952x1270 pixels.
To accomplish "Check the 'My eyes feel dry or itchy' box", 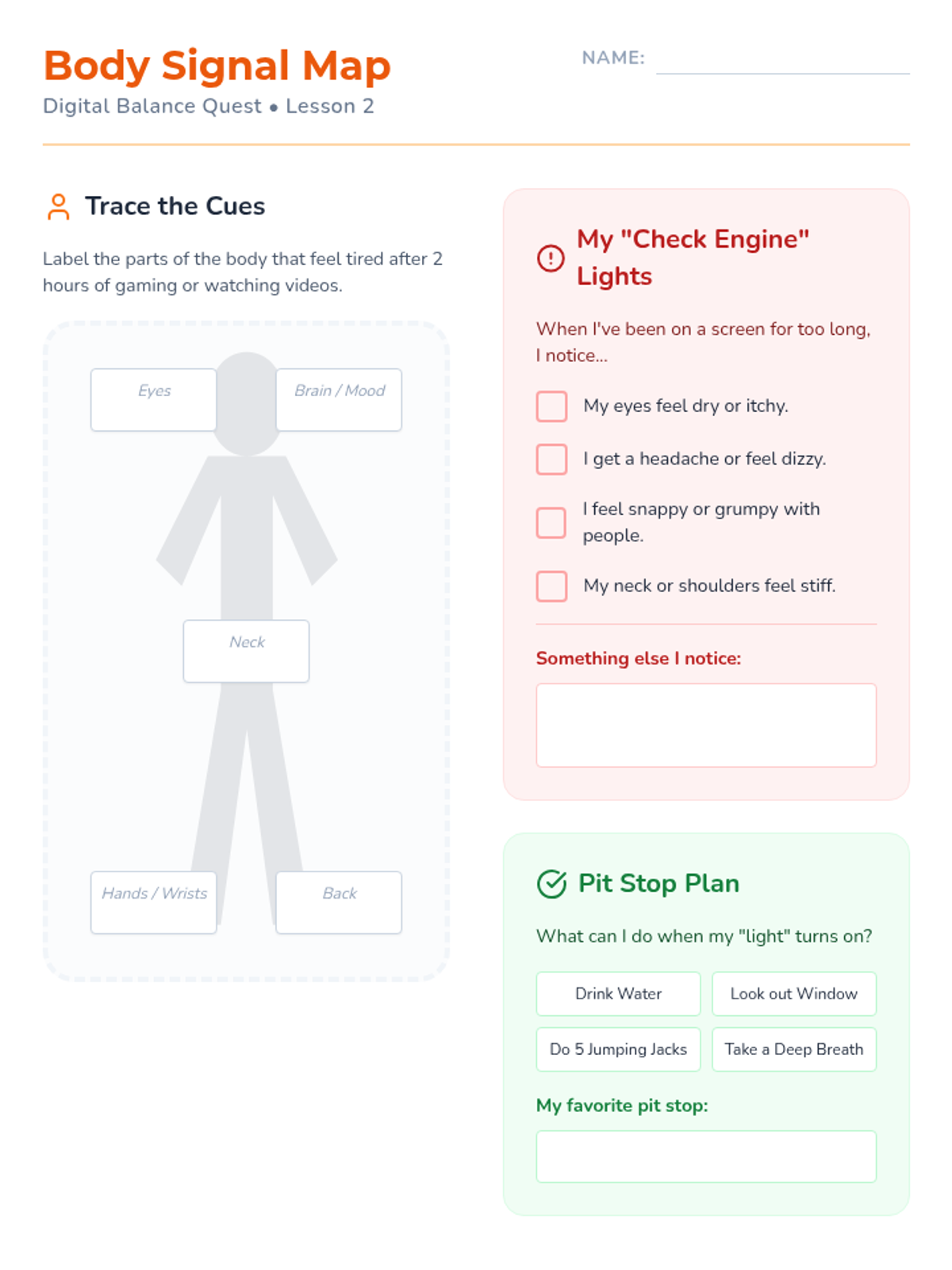I will [551, 406].
